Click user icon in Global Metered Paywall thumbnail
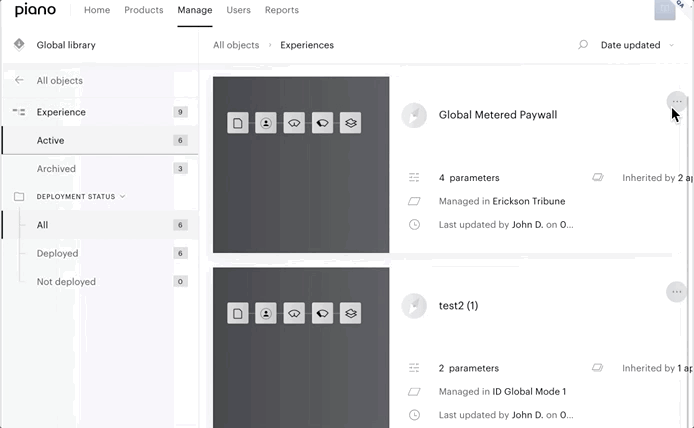 click(x=266, y=123)
